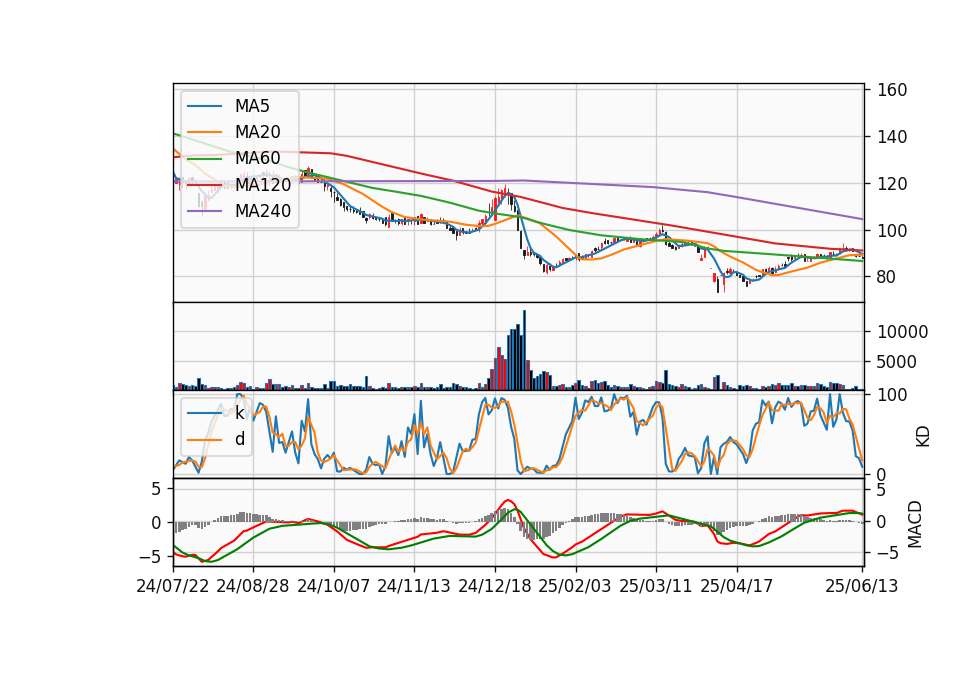Click the 25/06/13 date label
Viewport: 960px width, 690px height.
click(x=862, y=586)
